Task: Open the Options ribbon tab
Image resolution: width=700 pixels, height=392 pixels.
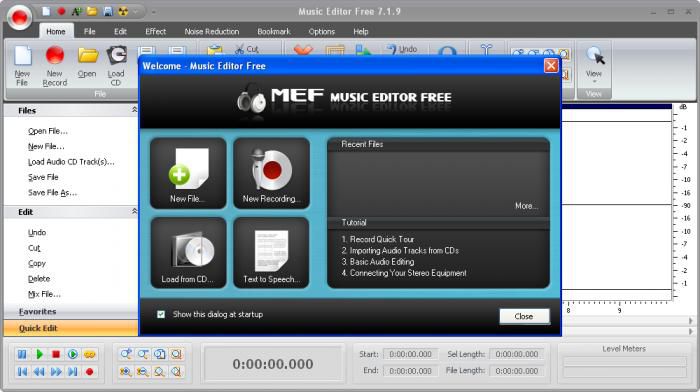Action: (x=321, y=32)
